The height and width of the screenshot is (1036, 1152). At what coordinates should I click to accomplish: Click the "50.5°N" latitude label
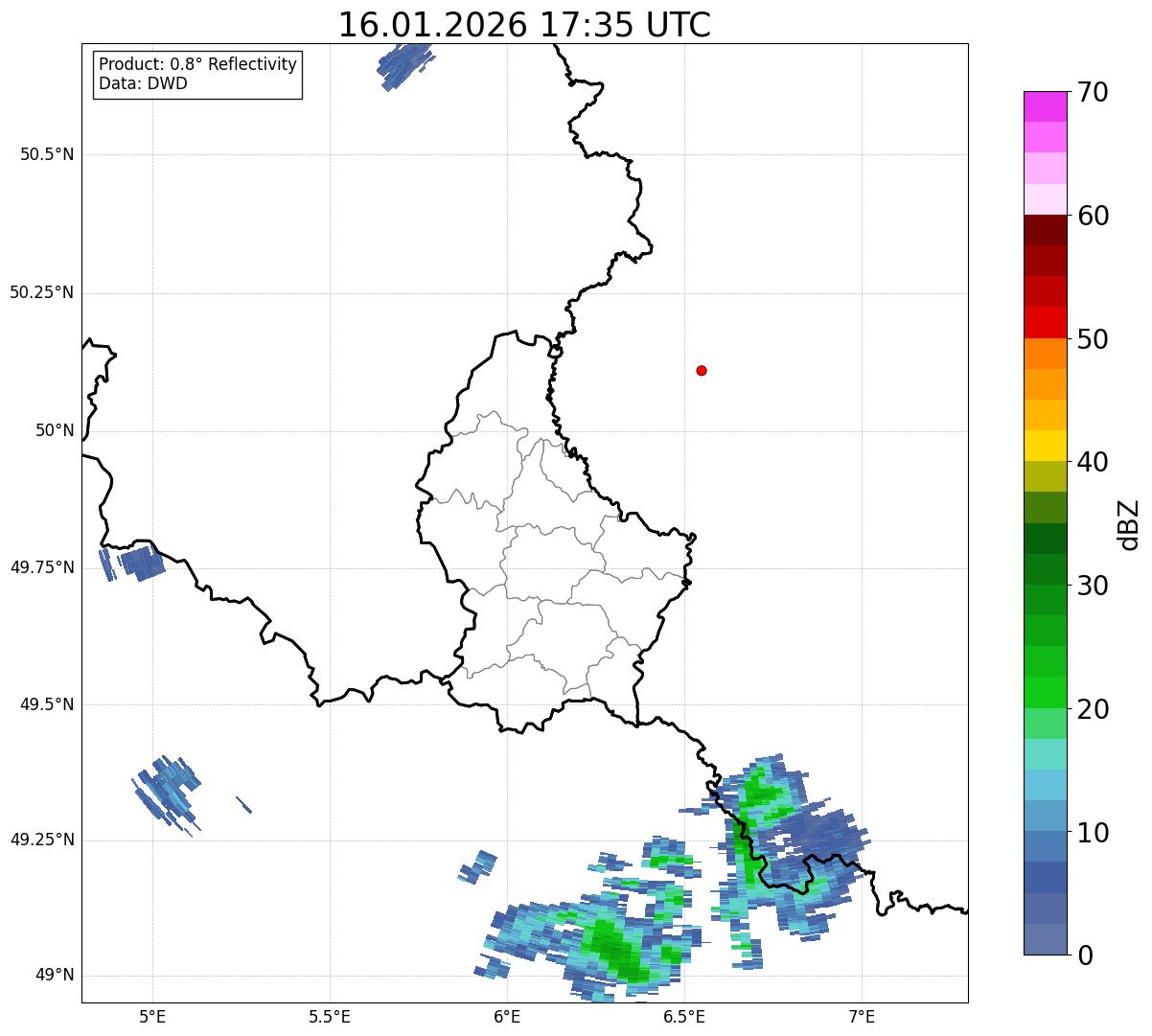pos(47,154)
